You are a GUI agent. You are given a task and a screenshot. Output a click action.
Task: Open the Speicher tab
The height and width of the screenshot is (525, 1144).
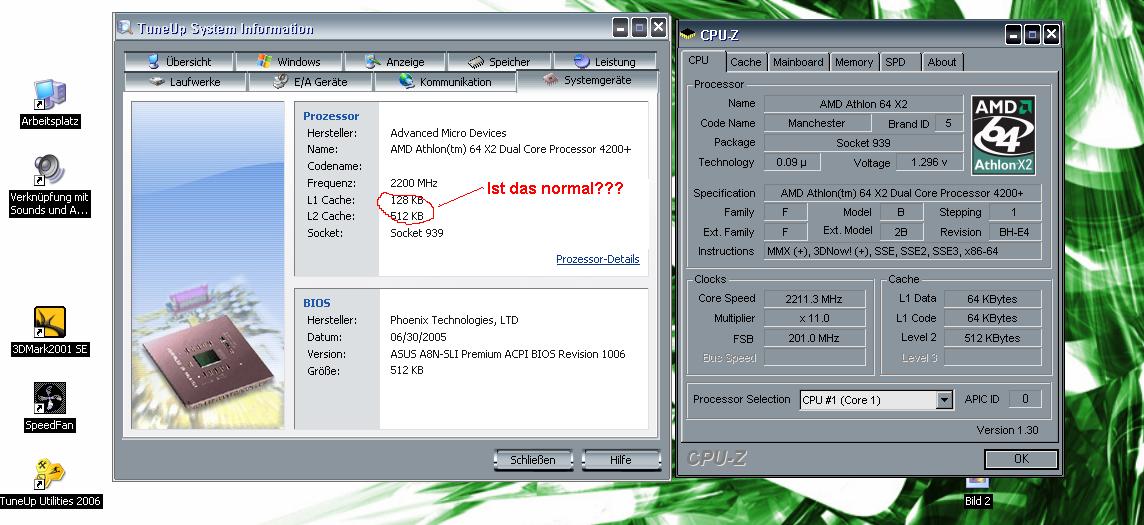[499, 62]
